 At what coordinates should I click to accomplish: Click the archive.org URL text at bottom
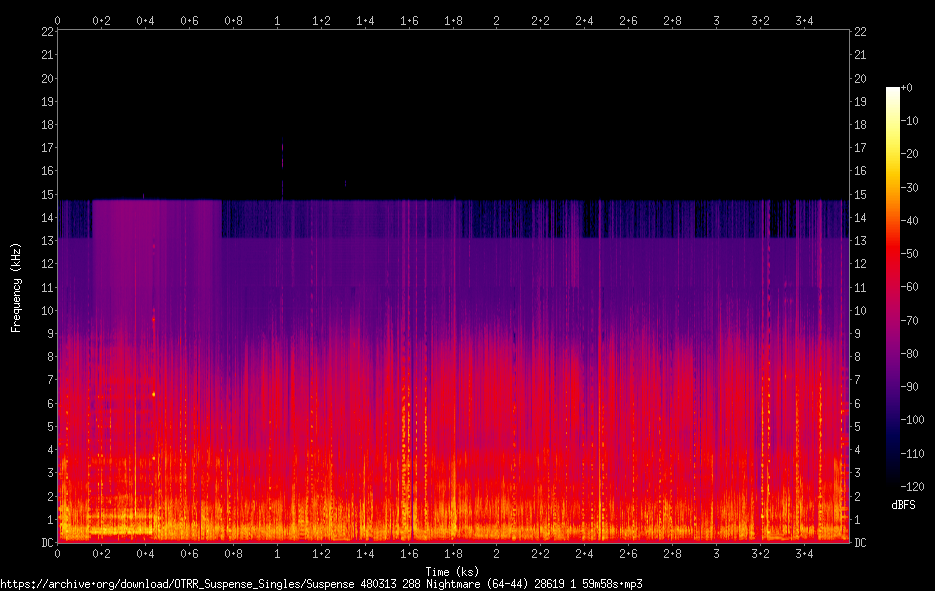coord(321,584)
